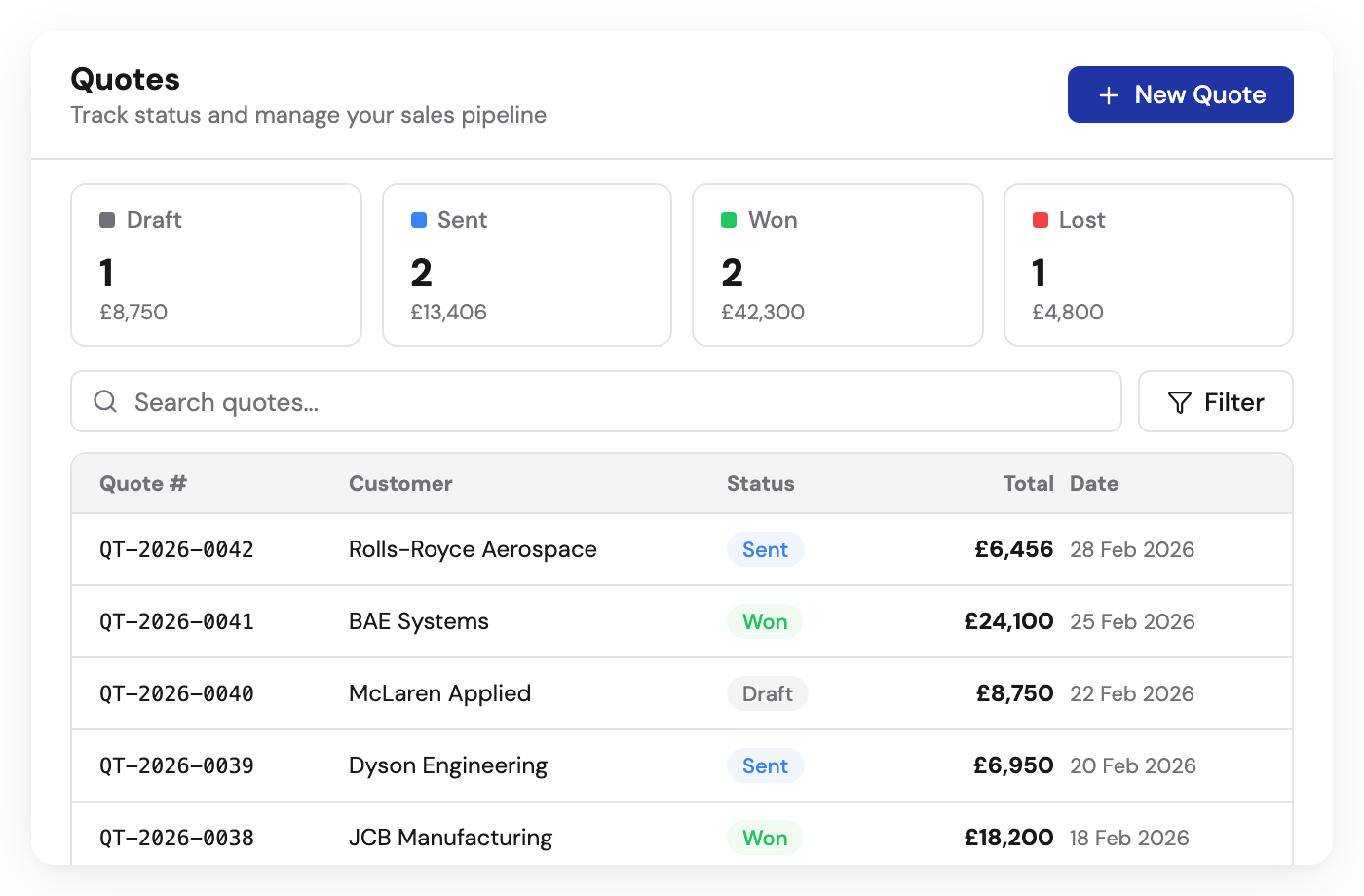The width and height of the screenshot is (1364, 896).
Task: Click the Sent status badge for Rolls-Royce Aerospace
Action: [x=765, y=549]
